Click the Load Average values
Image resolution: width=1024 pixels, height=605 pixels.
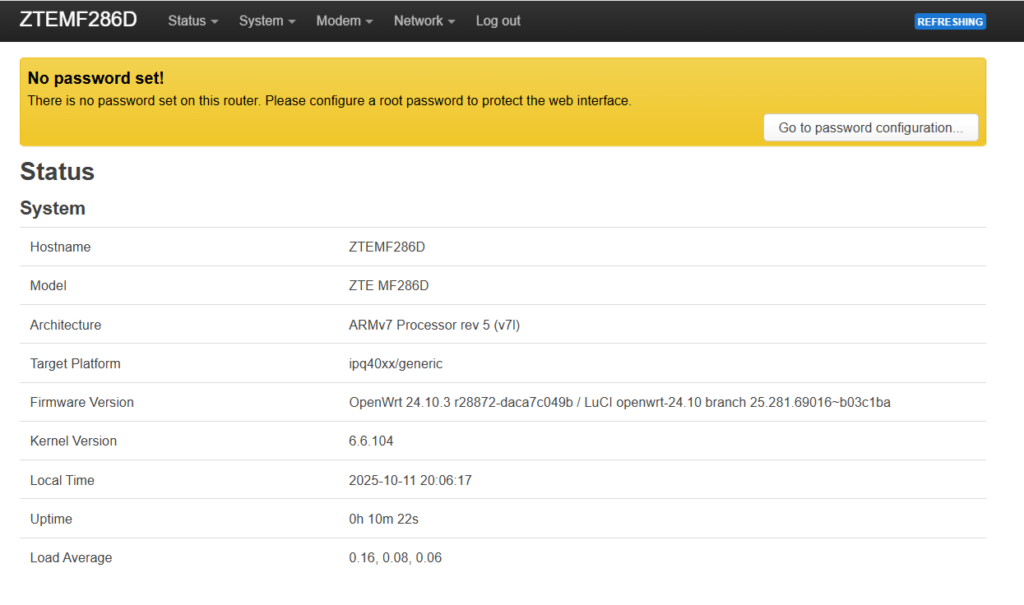click(394, 558)
